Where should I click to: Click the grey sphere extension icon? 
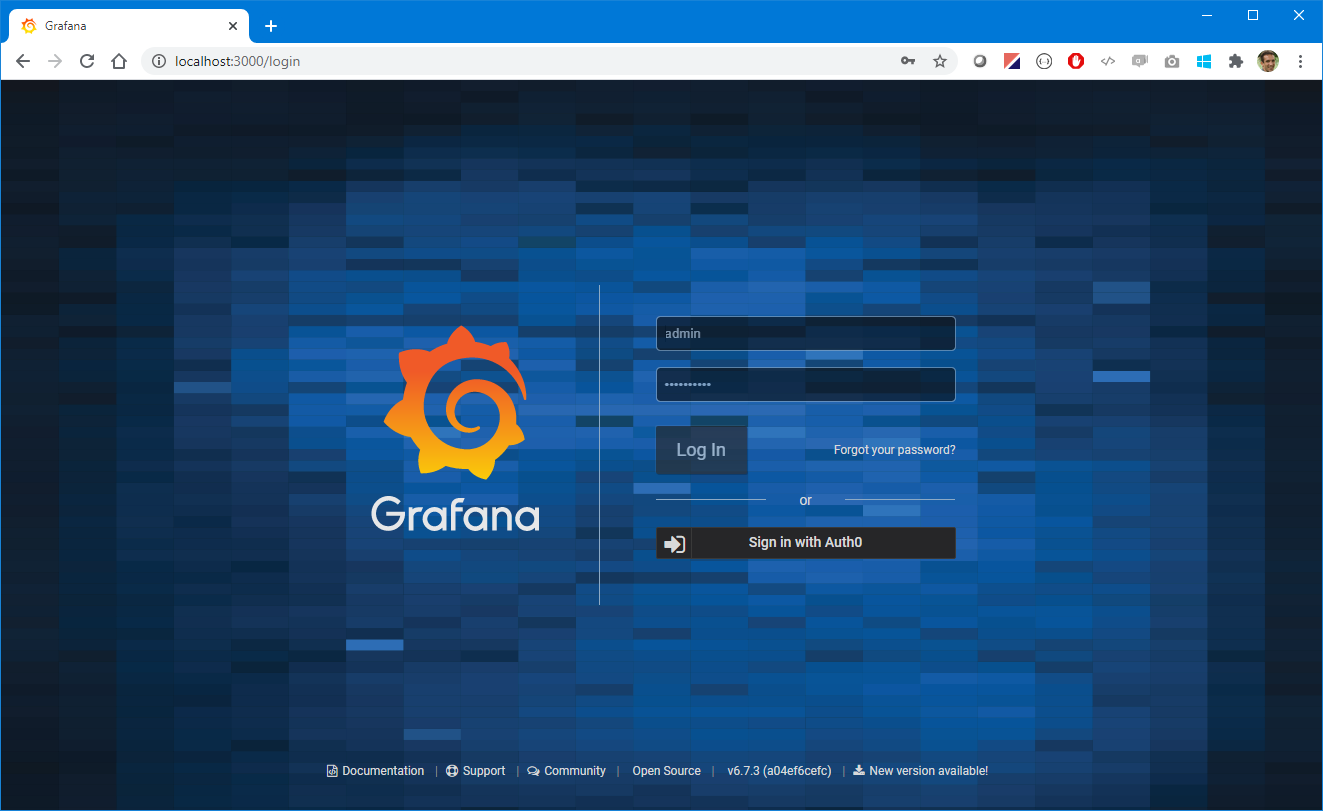click(x=980, y=61)
